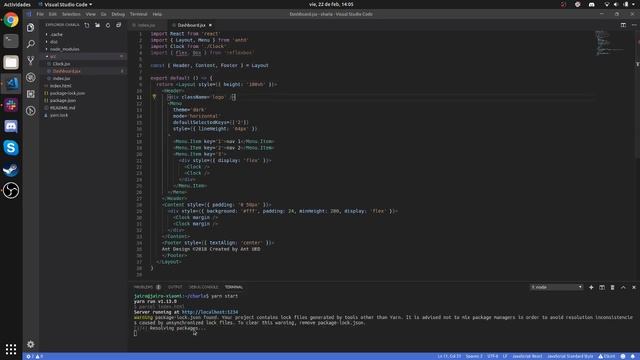Viewport: 640px width, 360px height.
Task: Kill the terminal with trash icon
Action: [x=612, y=287]
